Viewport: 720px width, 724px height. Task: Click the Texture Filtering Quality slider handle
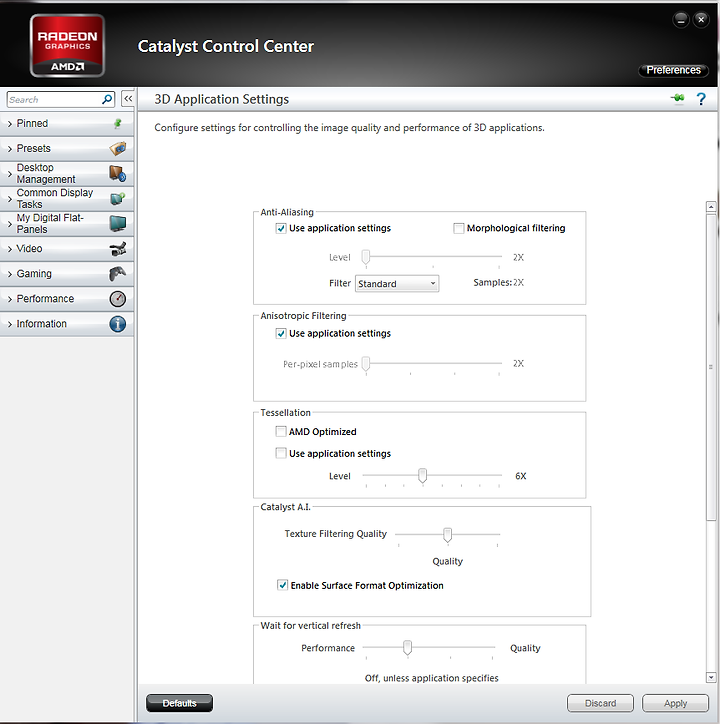[447, 535]
